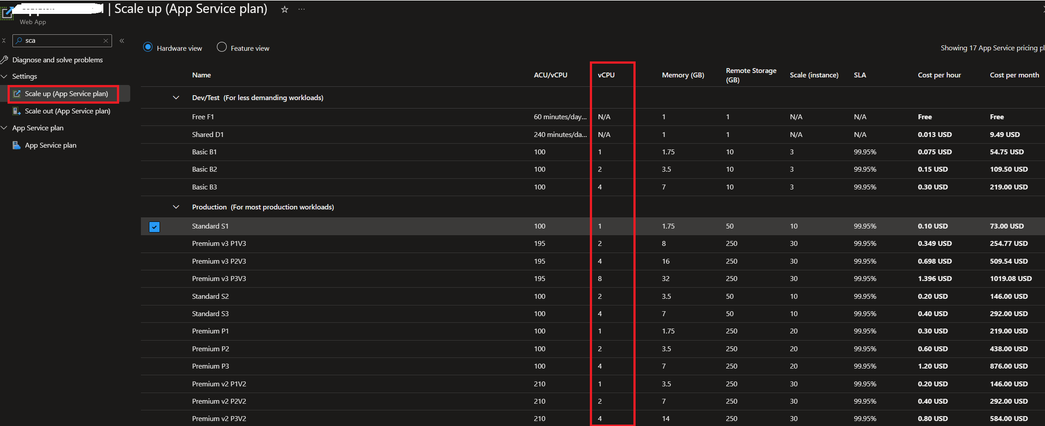Sort by the vCPU column header

point(606,75)
